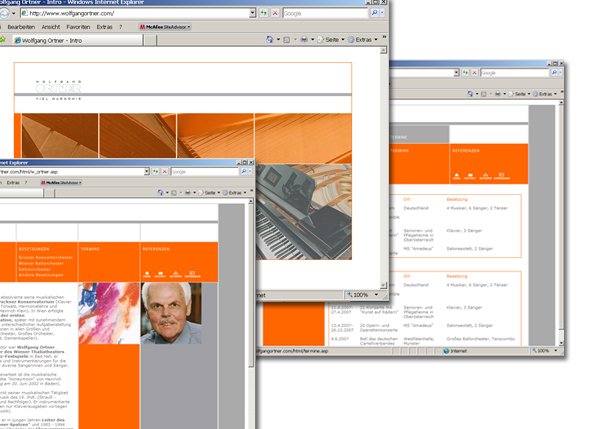Click the search magnifier beside the top Google box
The image size is (597, 429).
click(374, 13)
